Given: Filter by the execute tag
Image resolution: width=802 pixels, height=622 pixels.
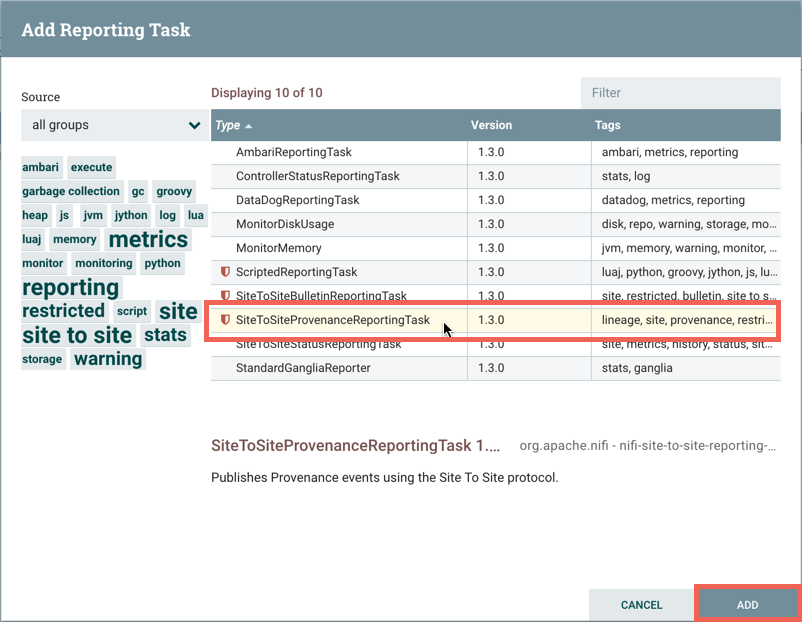Looking at the screenshot, I should 92,167.
